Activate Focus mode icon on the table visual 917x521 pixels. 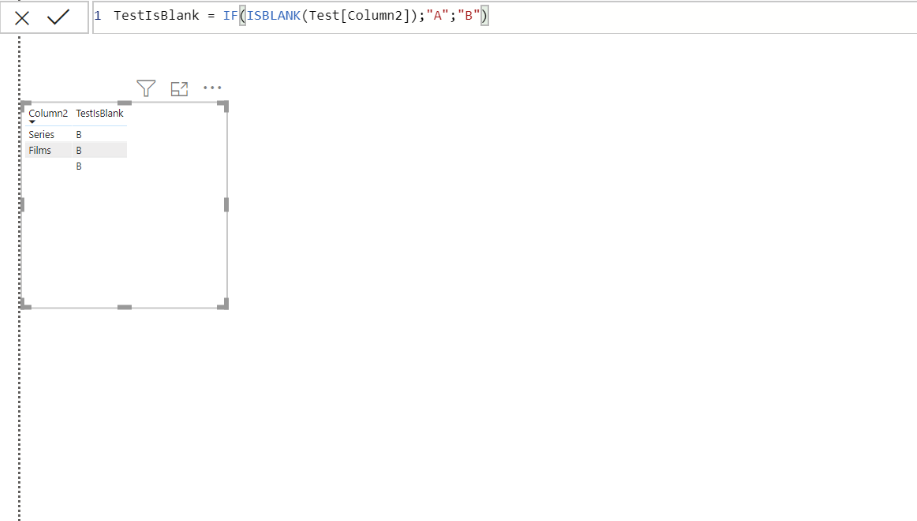pyautogui.click(x=180, y=88)
